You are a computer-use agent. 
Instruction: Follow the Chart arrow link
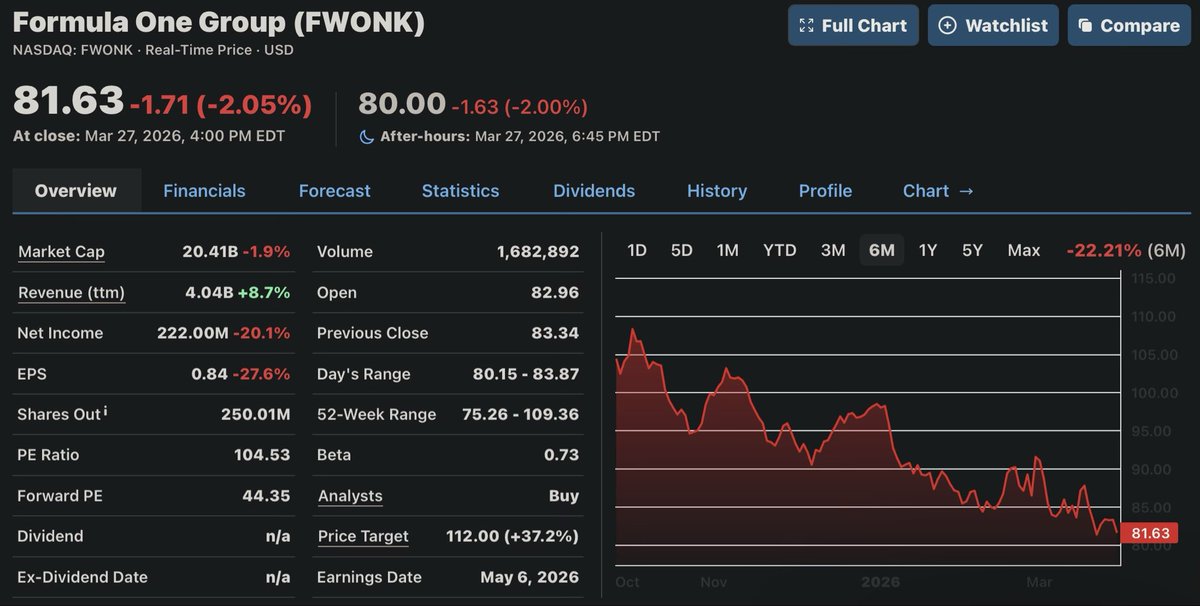[x=938, y=190]
